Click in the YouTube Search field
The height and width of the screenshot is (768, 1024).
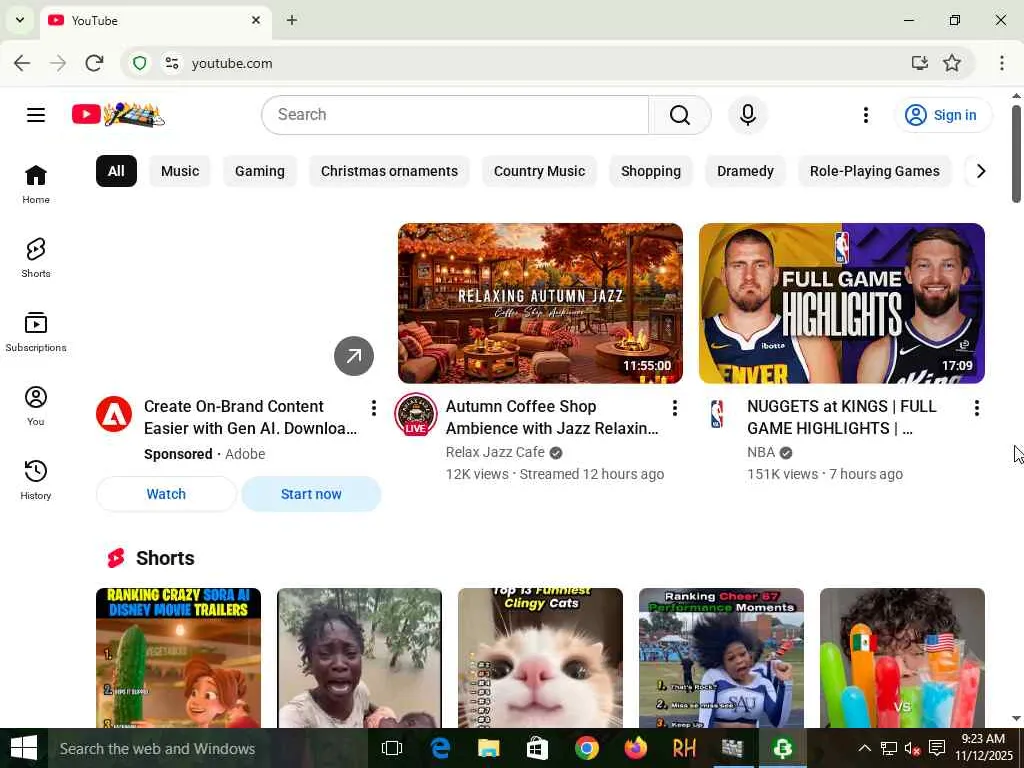455,115
